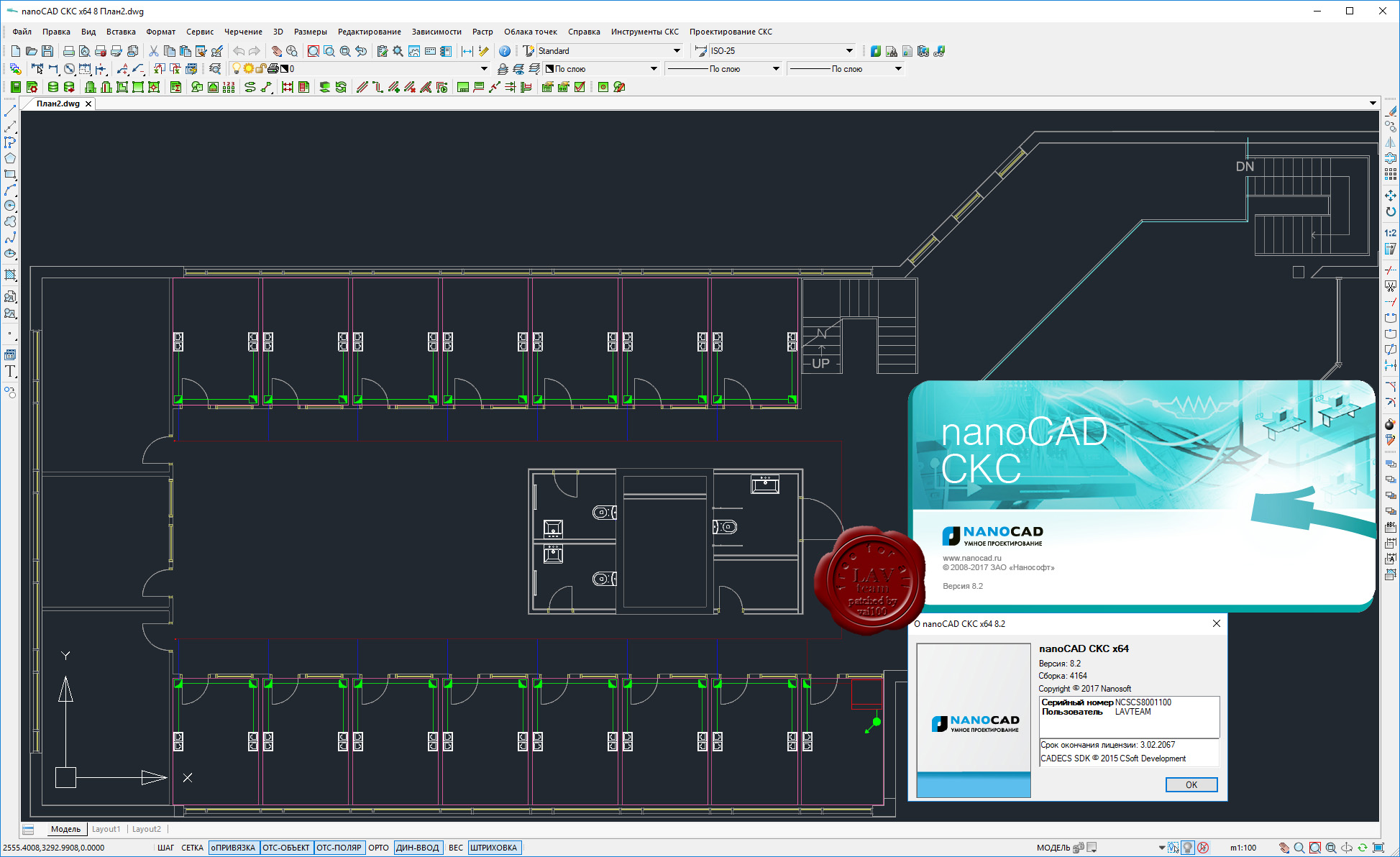The image size is (1400, 857).
Task: Open the color По слою dropdown
Action: 654,69
